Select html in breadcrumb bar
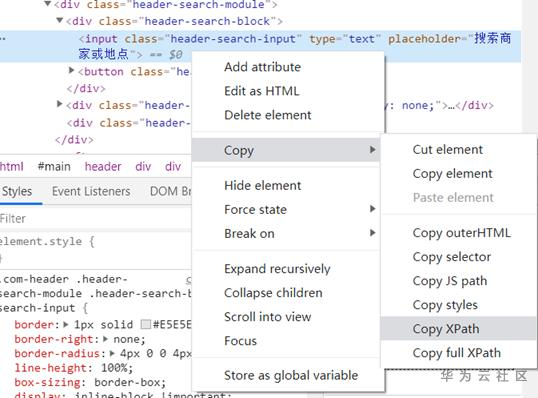Image resolution: width=538 pixels, height=398 pixels. (x=12, y=166)
